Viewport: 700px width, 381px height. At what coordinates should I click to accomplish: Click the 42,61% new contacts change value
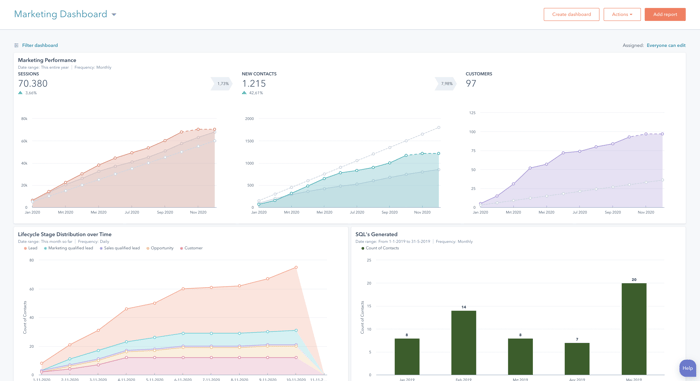(x=256, y=93)
